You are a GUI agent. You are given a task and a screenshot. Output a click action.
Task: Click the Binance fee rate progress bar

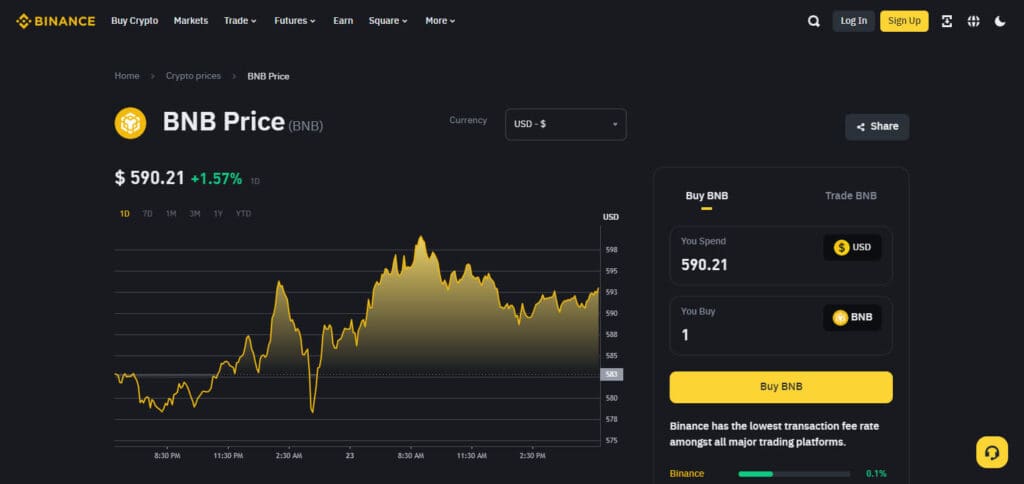click(x=794, y=474)
